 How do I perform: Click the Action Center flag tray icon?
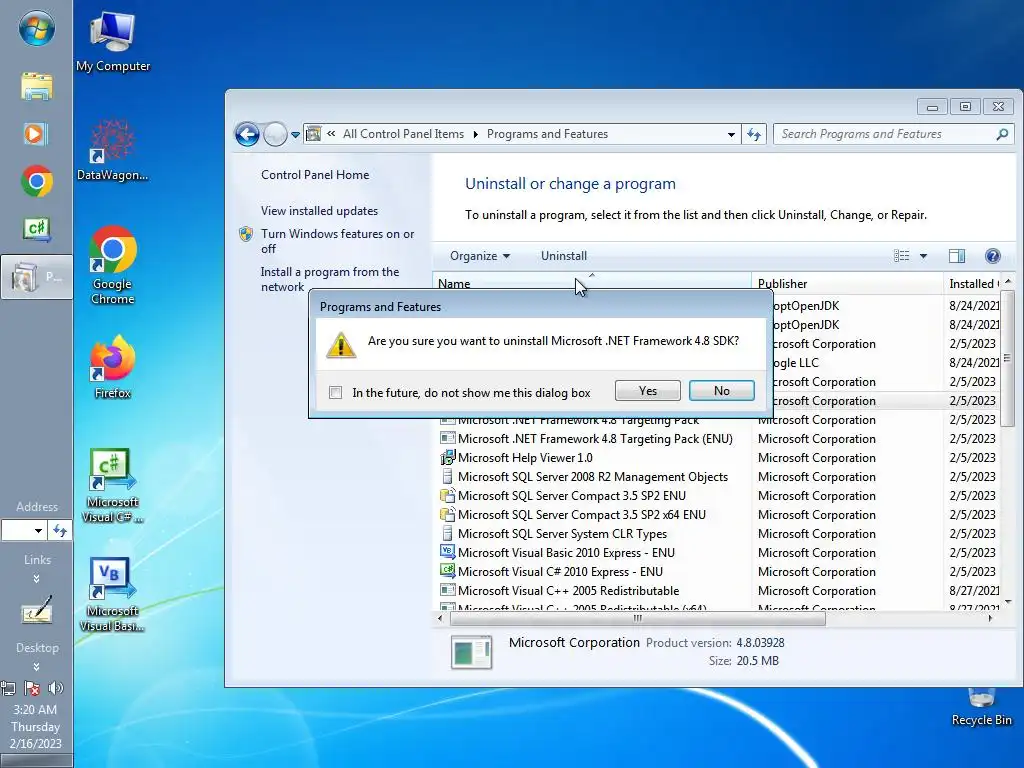tap(31, 688)
